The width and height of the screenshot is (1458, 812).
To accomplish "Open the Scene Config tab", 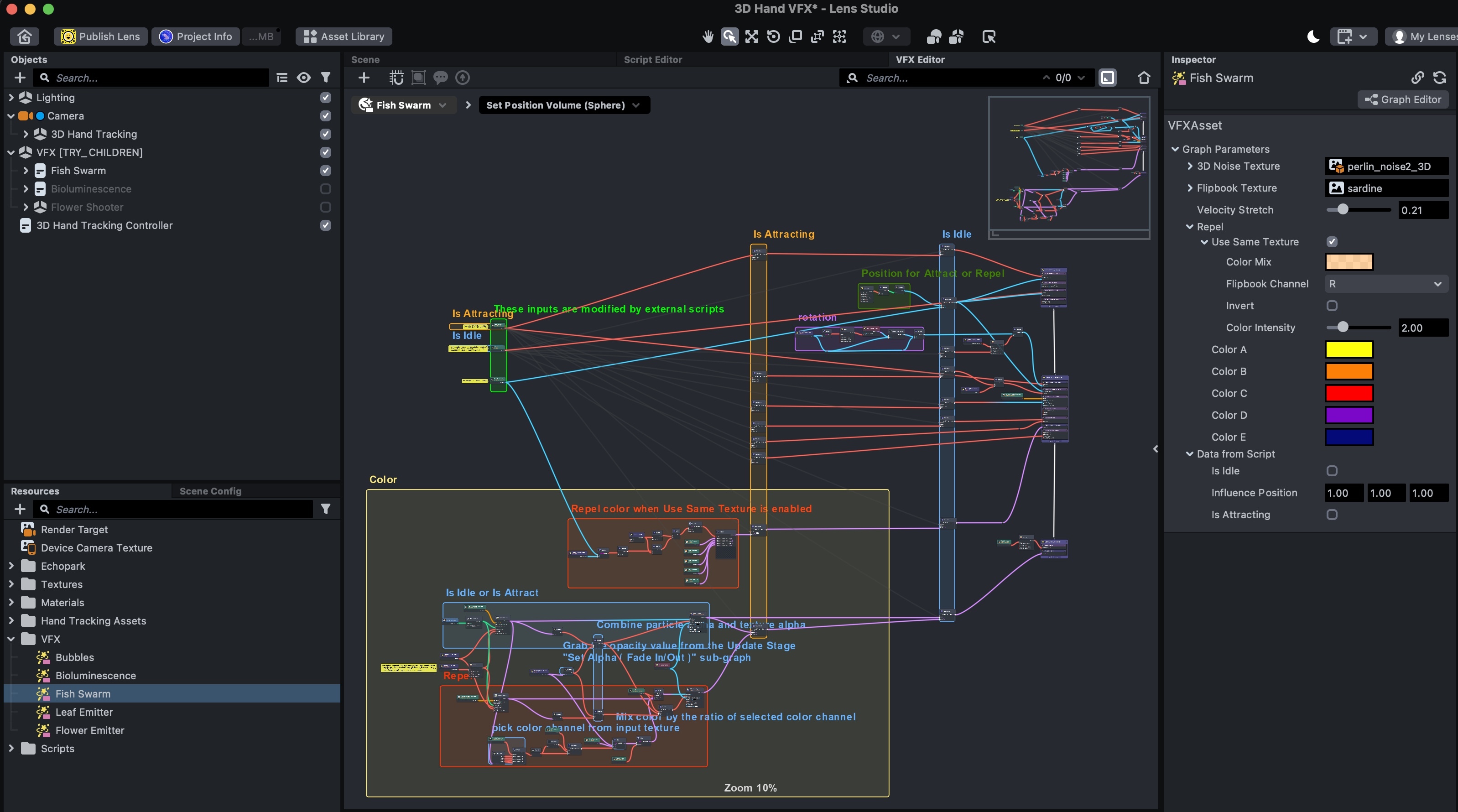I will coord(210,491).
